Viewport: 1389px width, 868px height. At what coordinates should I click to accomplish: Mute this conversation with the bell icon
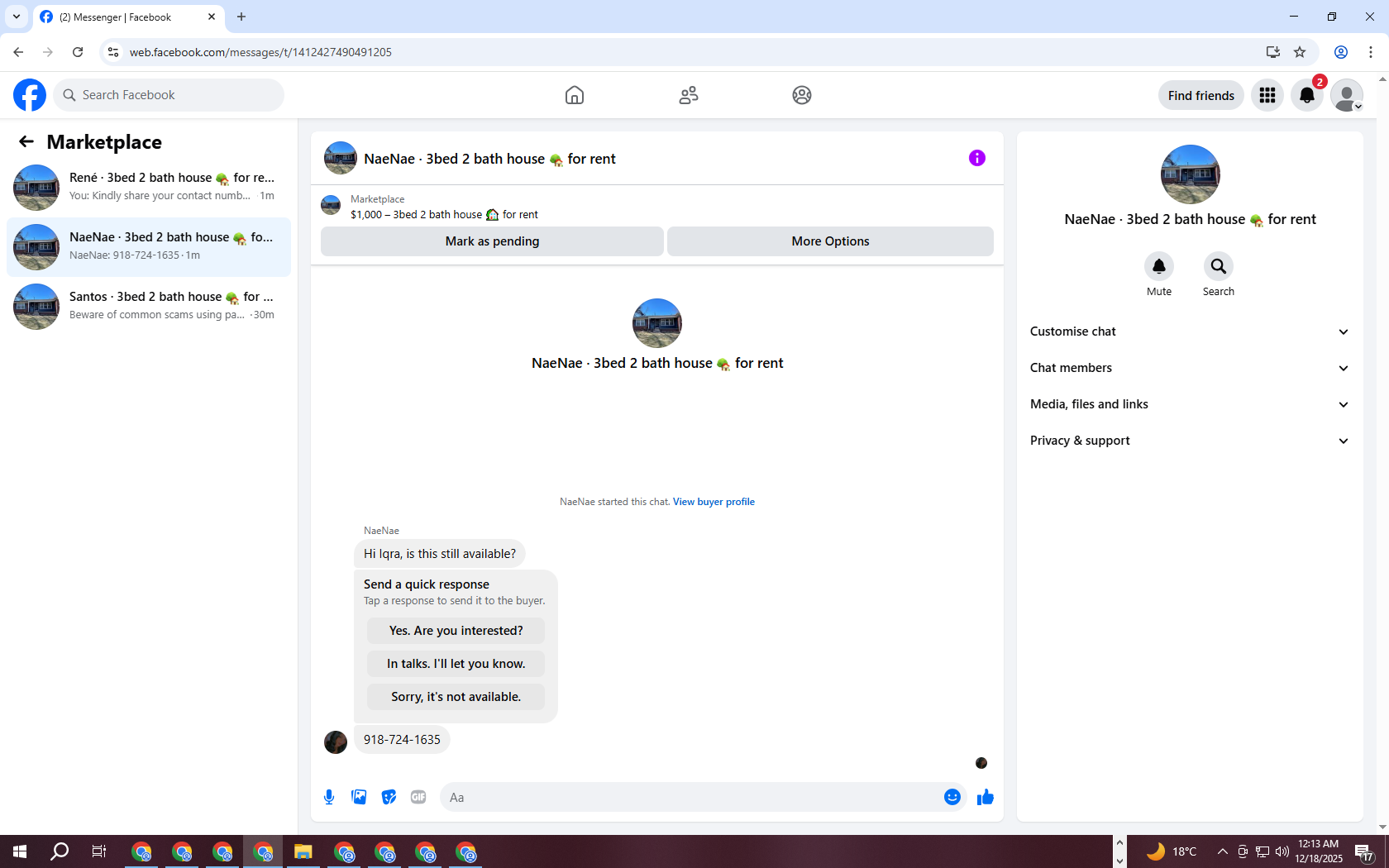click(1159, 266)
